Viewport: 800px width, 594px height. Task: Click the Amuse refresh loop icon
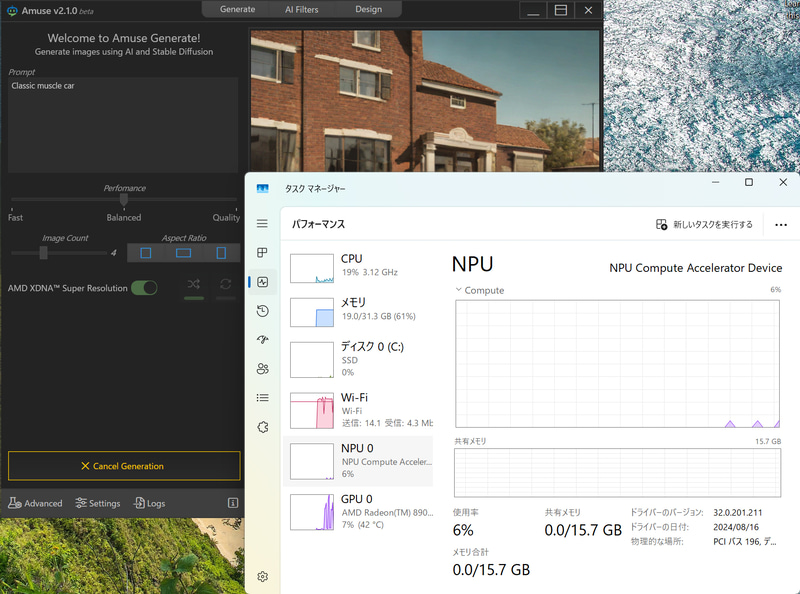pyautogui.click(x=226, y=284)
